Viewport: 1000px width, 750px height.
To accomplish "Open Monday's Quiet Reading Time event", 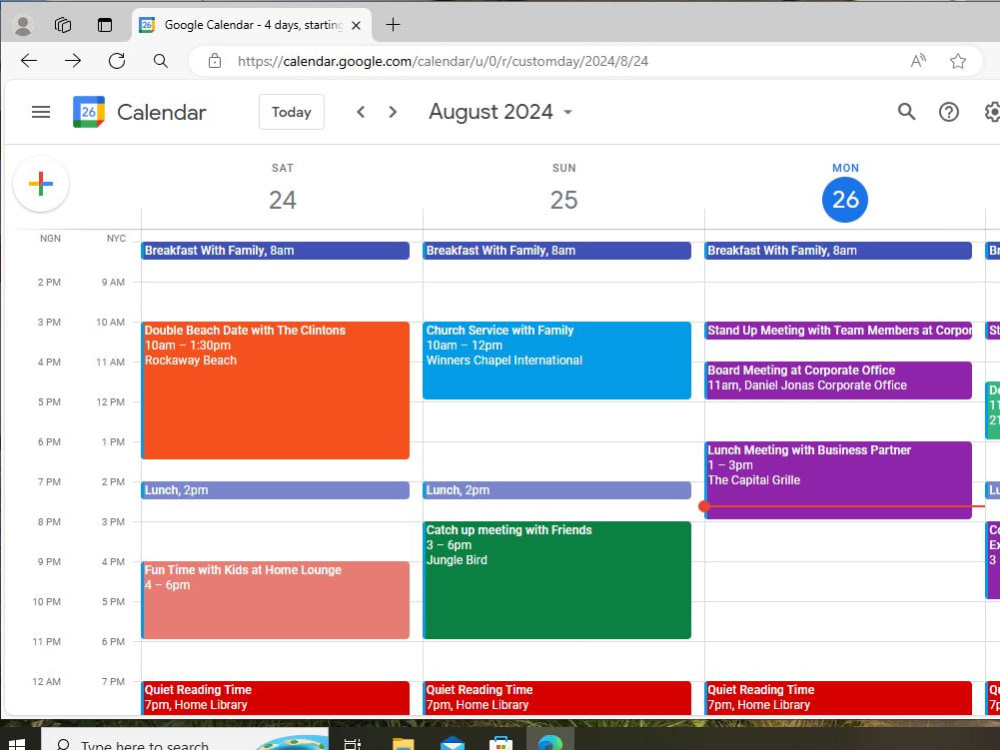I will click(838, 698).
